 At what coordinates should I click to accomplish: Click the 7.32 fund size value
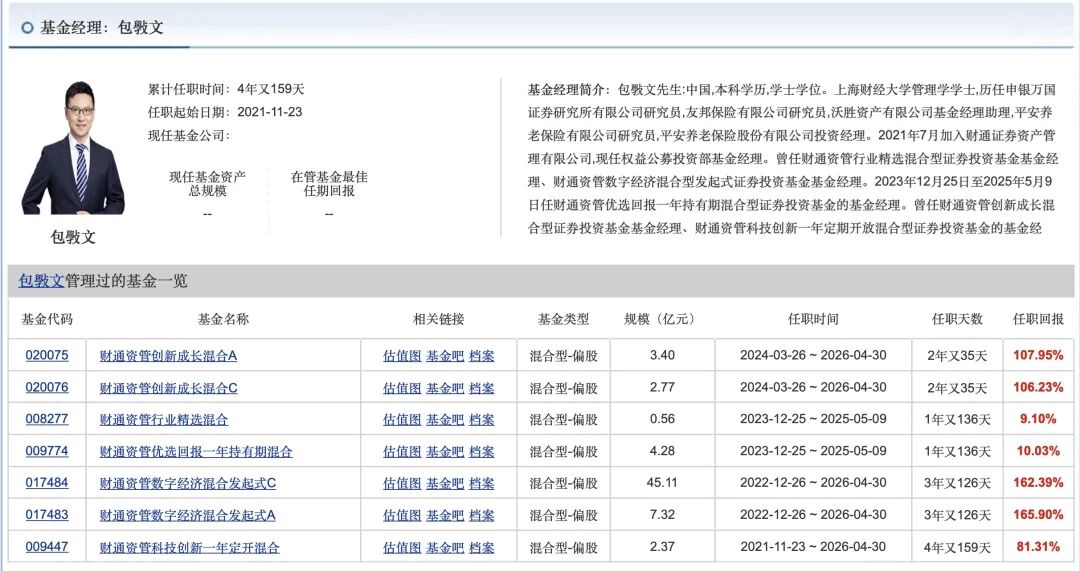(662, 515)
